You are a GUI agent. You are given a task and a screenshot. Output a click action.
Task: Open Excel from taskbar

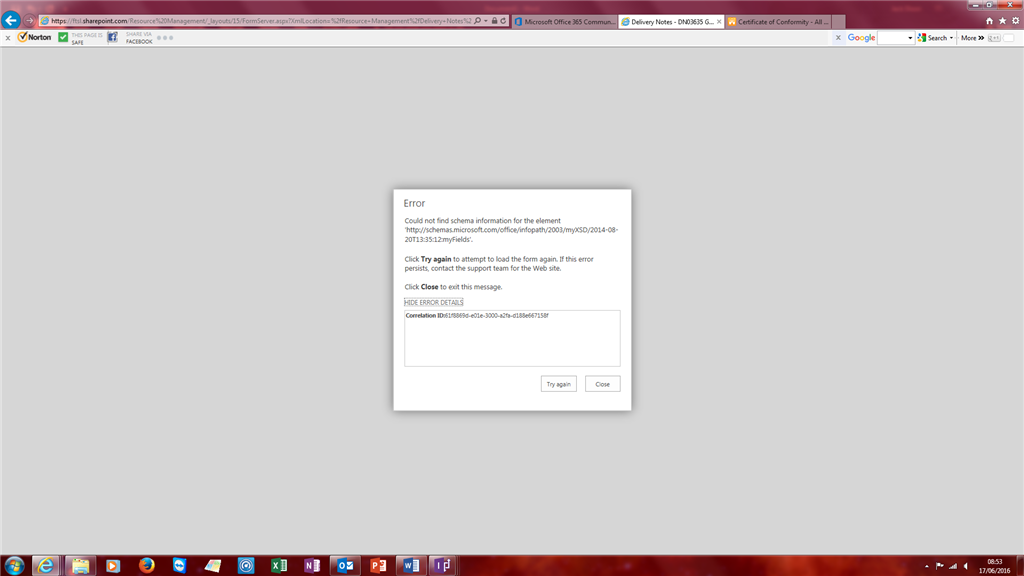click(x=279, y=566)
